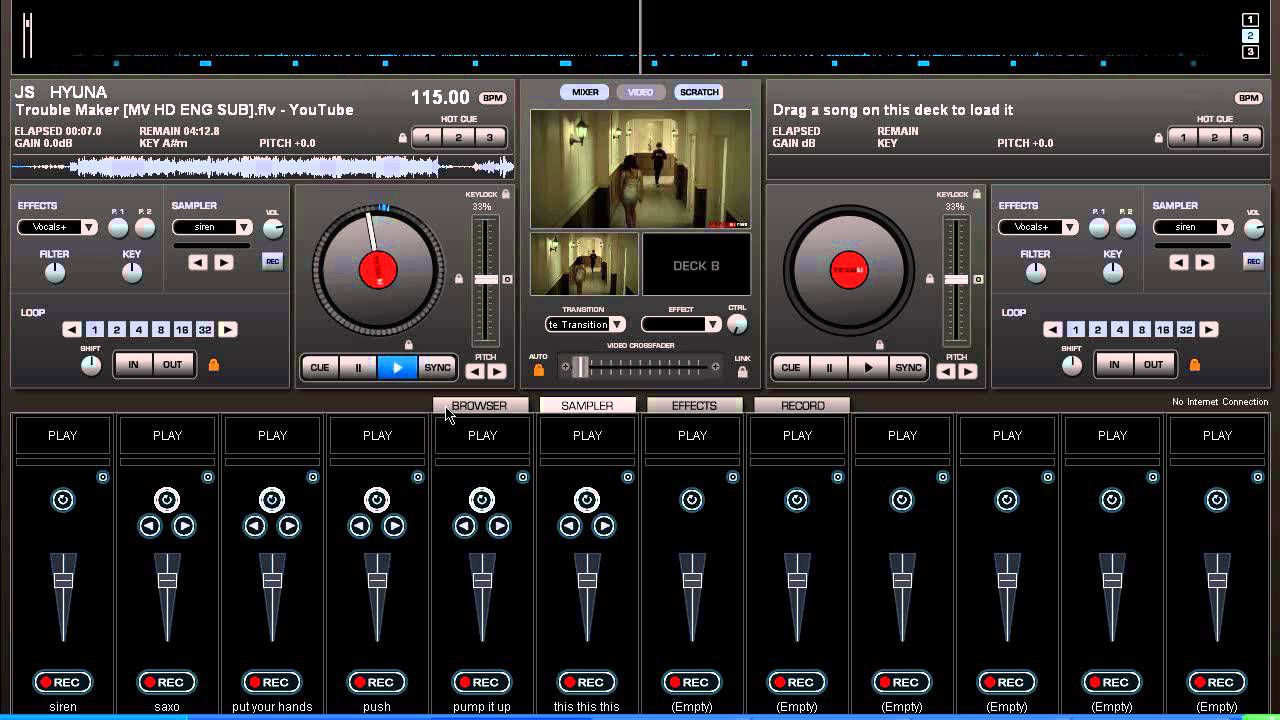This screenshot has height=720, width=1280.
Task: Set right deck loop length to 8
Action: (x=1142, y=329)
